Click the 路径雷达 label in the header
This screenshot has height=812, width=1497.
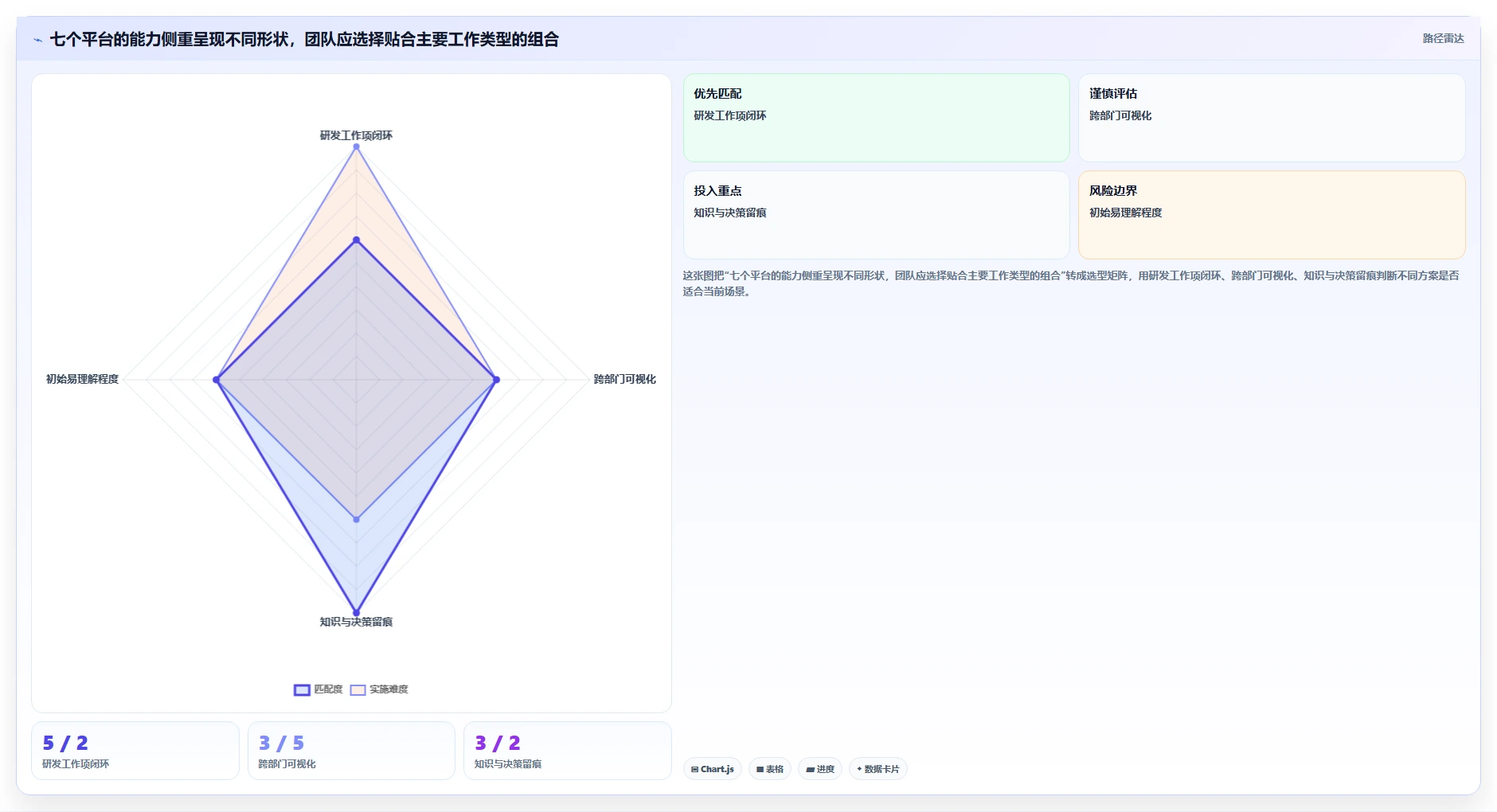[x=1443, y=38]
